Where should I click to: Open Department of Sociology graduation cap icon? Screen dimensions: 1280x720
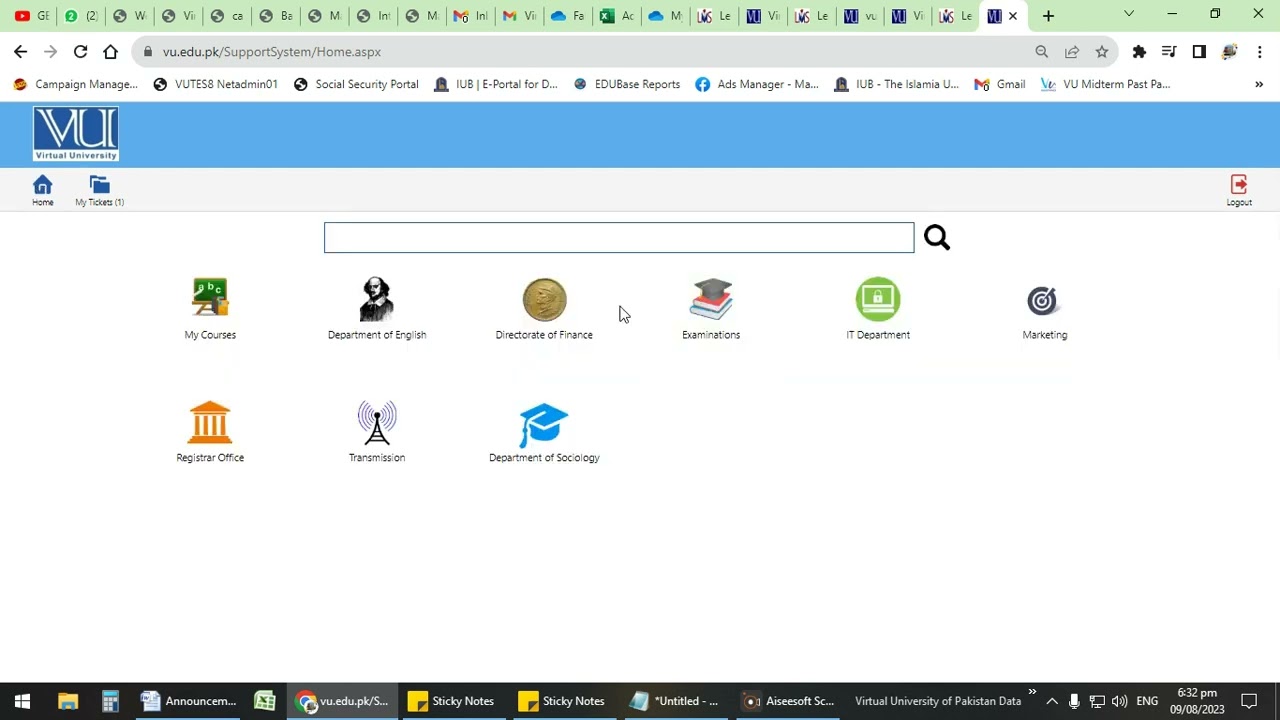pos(544,425)
